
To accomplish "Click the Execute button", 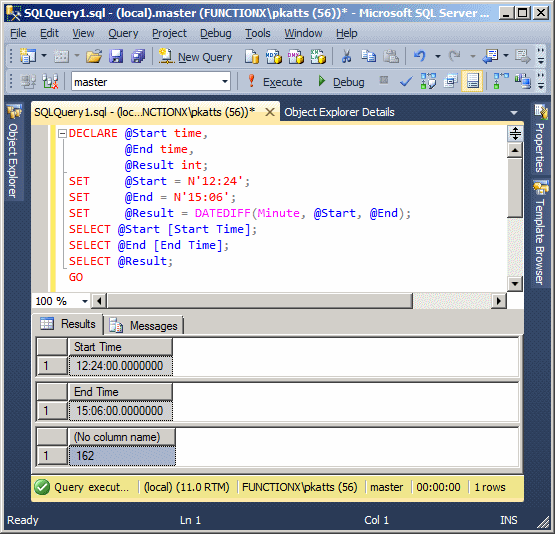I will tap(275, 82).
